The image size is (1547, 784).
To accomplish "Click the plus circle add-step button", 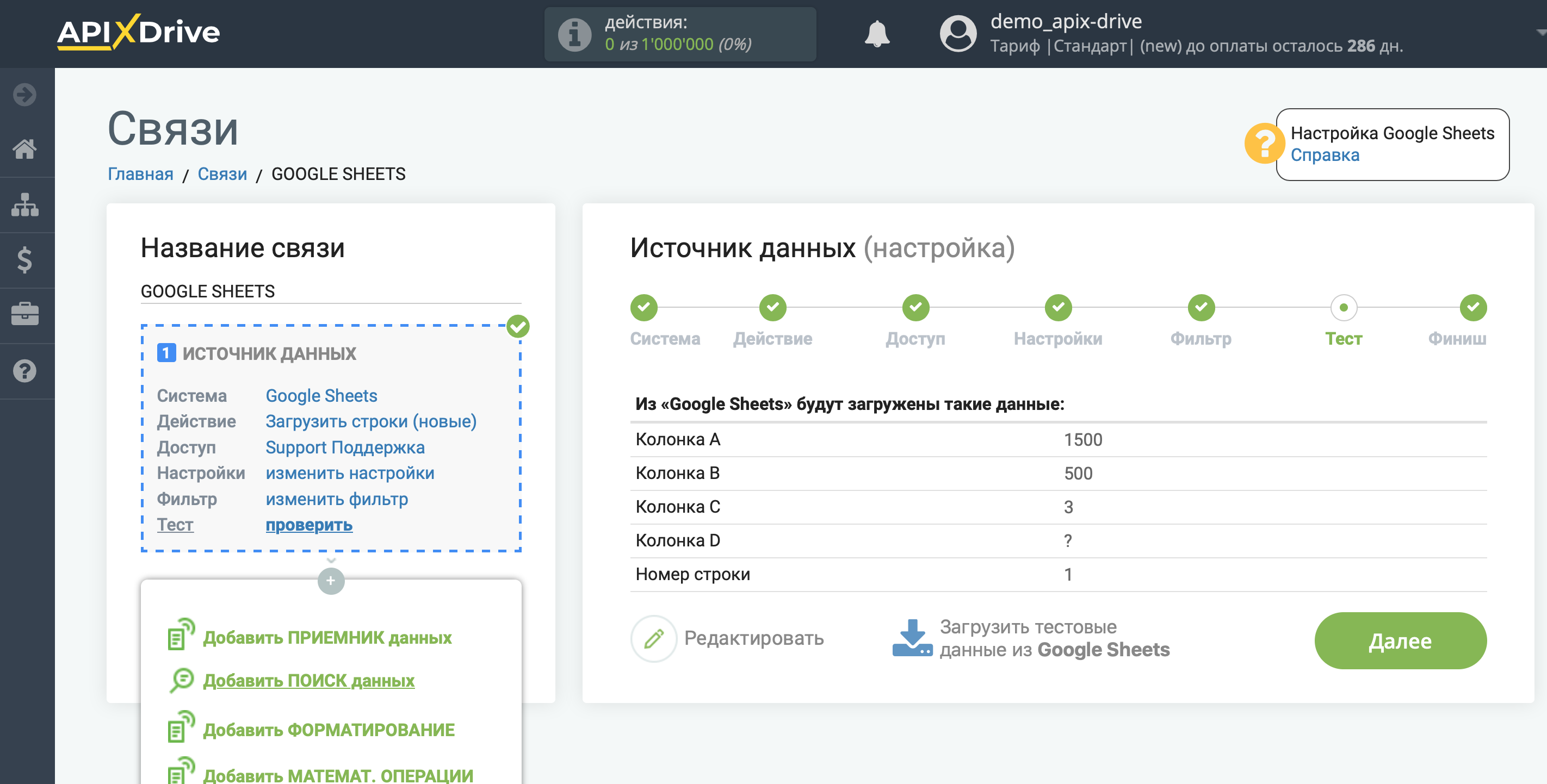I will 331,581.
